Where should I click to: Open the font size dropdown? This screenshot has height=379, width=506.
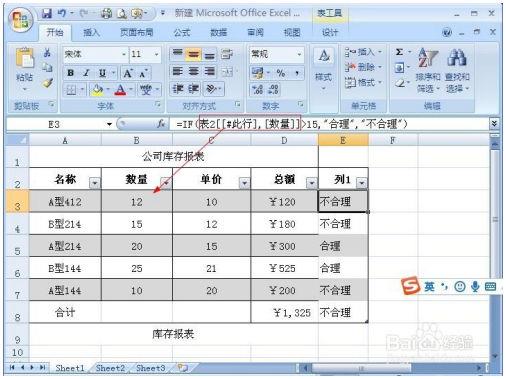click(156, 54)
